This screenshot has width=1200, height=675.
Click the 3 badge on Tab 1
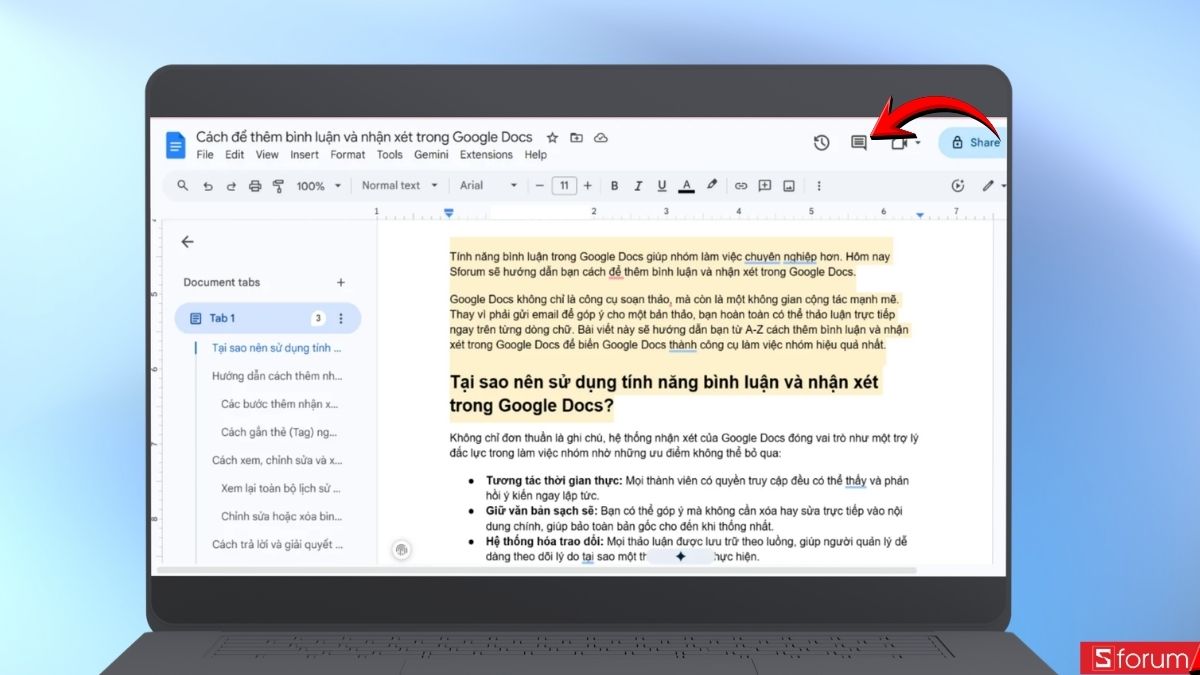point(318,318)
